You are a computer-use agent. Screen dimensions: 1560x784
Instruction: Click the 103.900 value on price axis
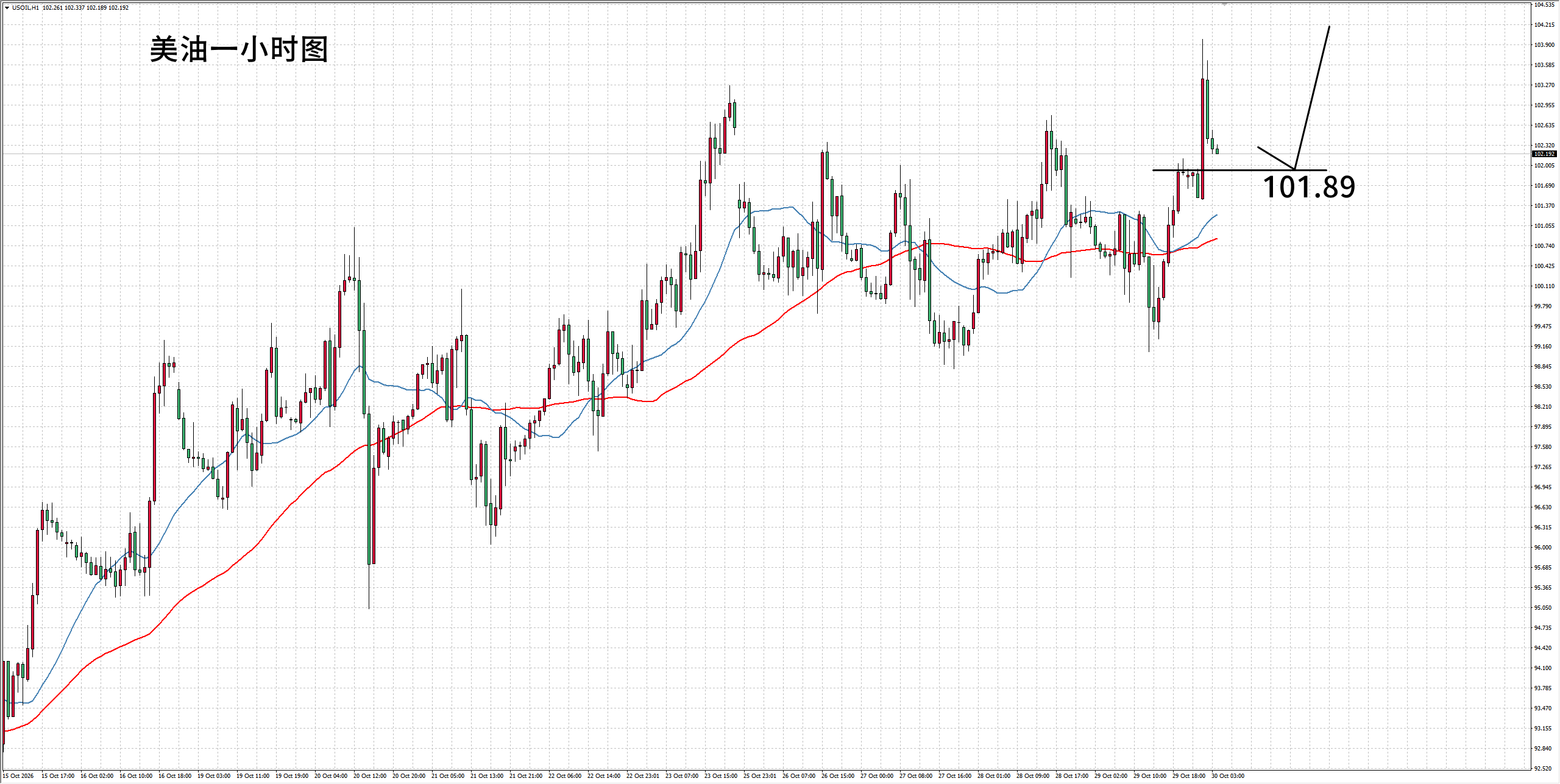(1544, 45)
